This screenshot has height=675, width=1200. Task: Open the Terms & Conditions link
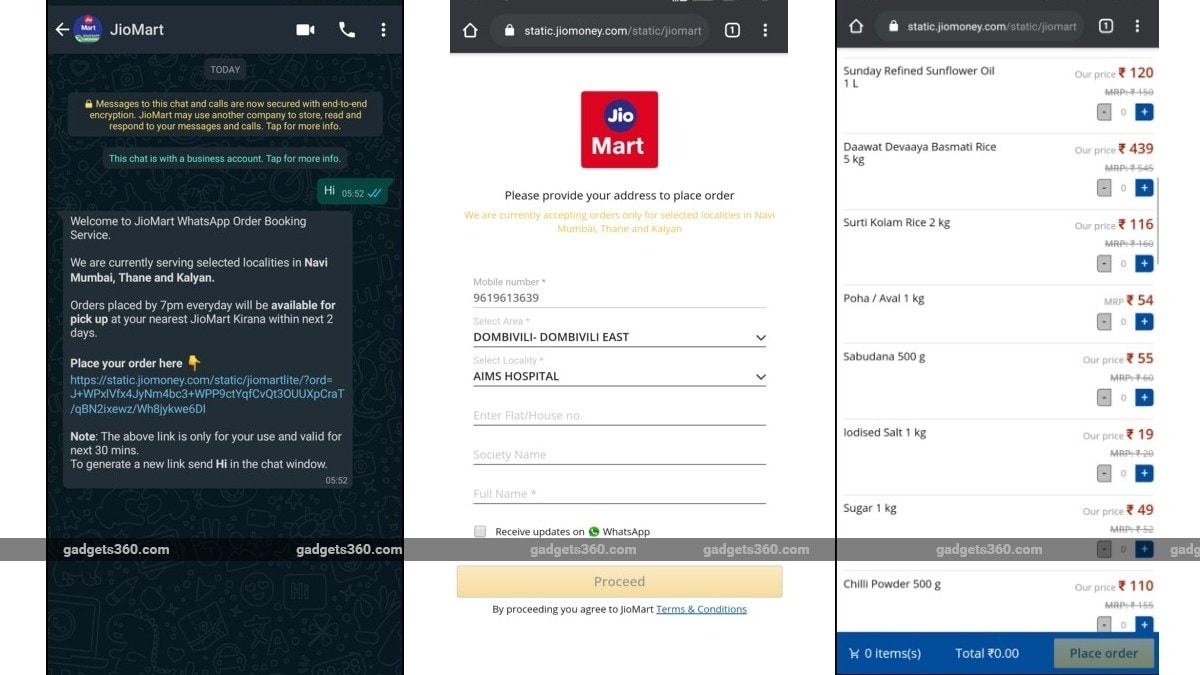click(701, 609)
